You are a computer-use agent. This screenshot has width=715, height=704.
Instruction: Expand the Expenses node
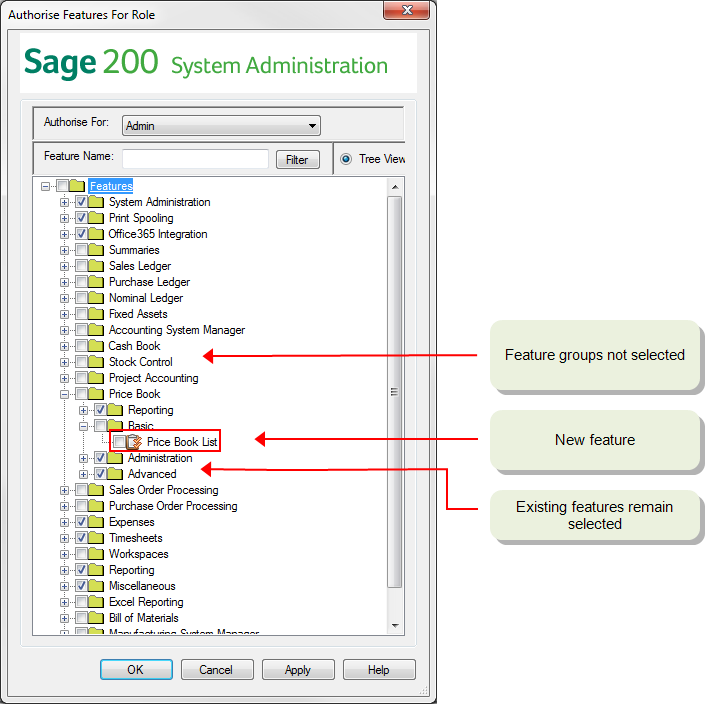(64, 523)
